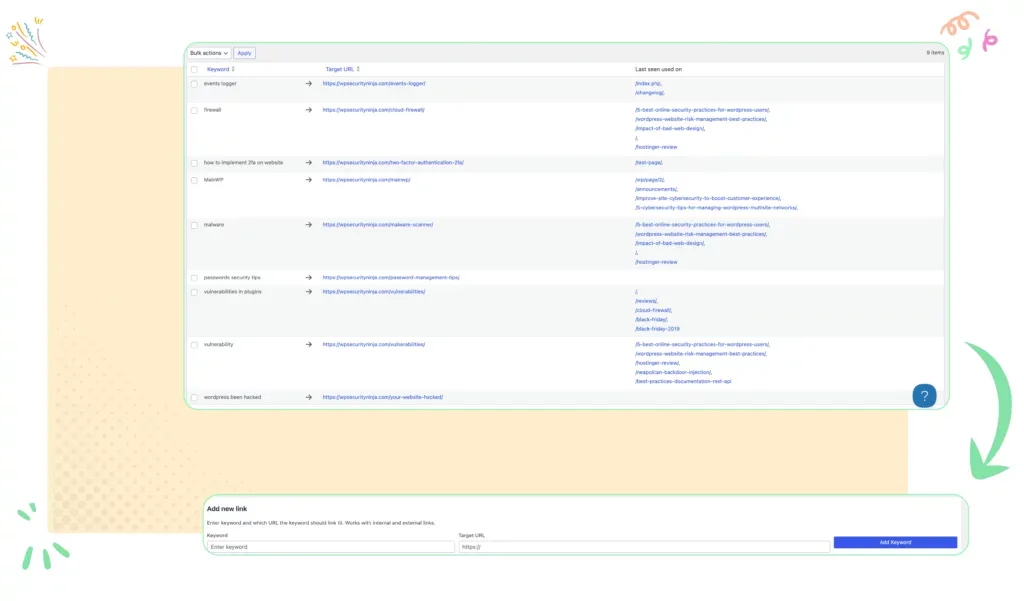The width and height of the screenshot is (1024, 601).
Task: Open the malware-scanner target URL link
Action: [x=378, y=225]
